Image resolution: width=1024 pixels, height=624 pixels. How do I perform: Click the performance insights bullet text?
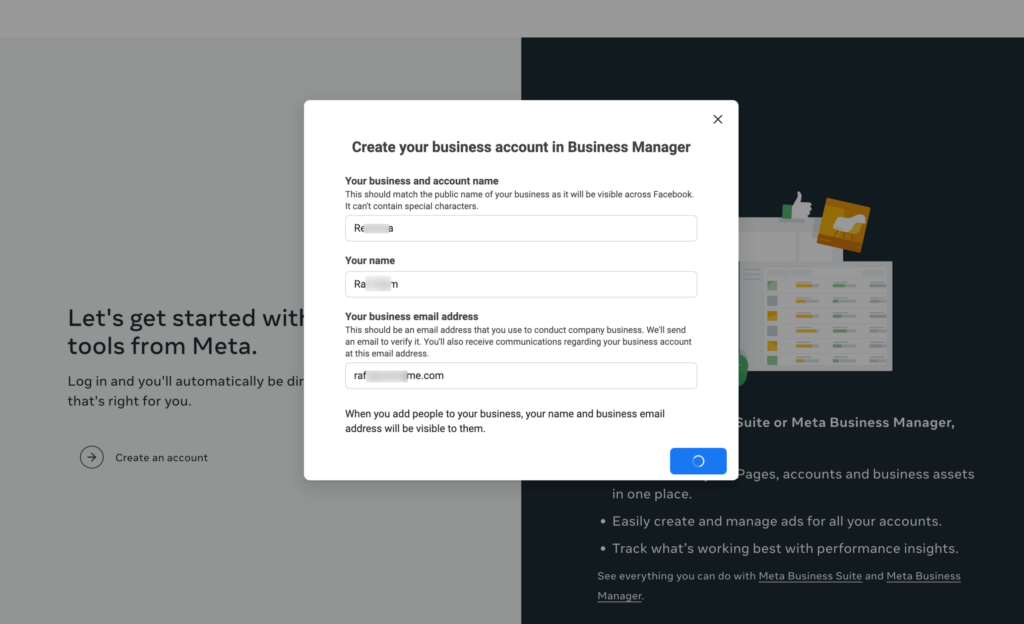(784, 548)
